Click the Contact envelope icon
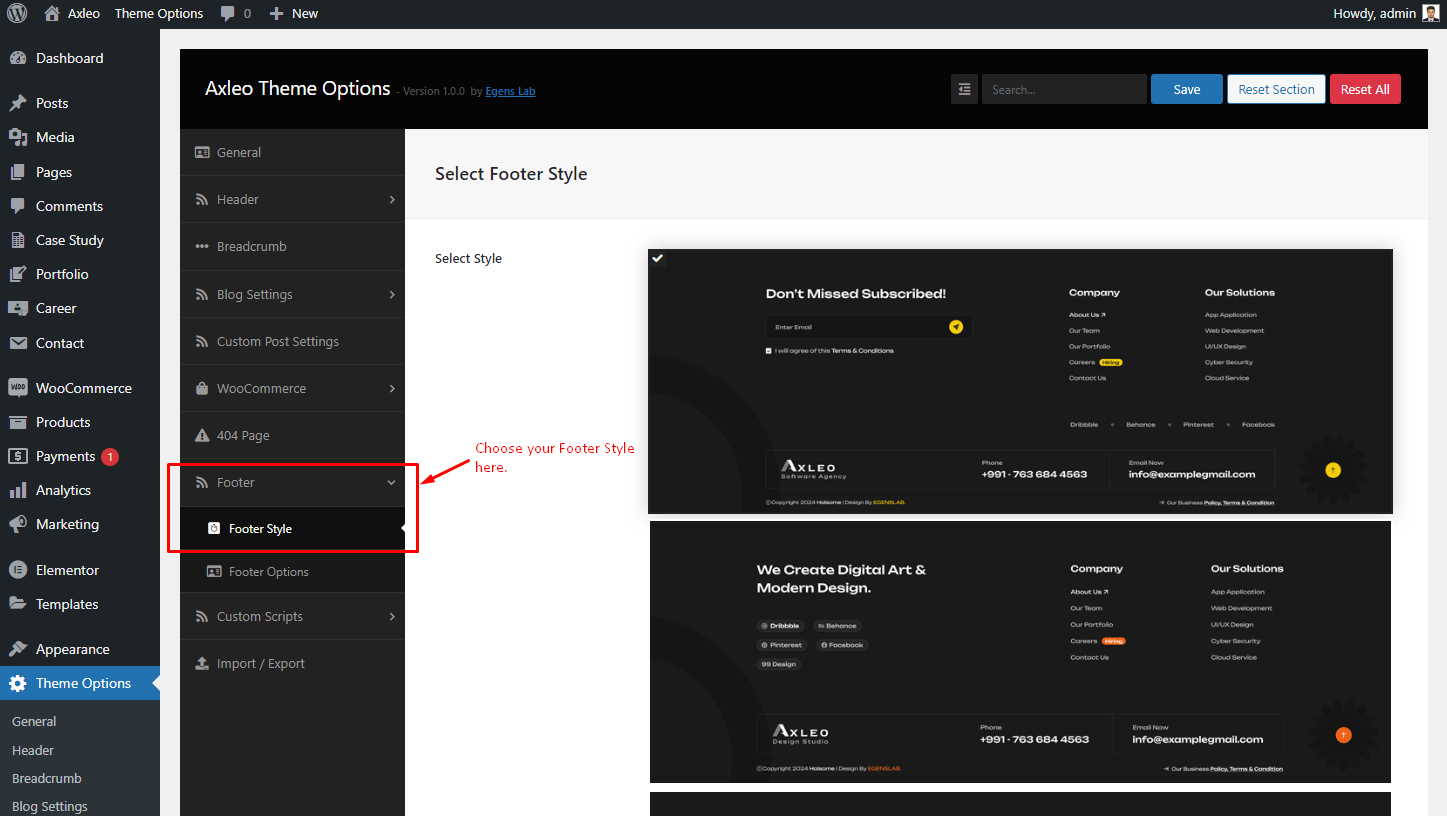Image resolution: width=1447 pixels, height=816 pixels. pyautogui.click(x=18, y=343)
